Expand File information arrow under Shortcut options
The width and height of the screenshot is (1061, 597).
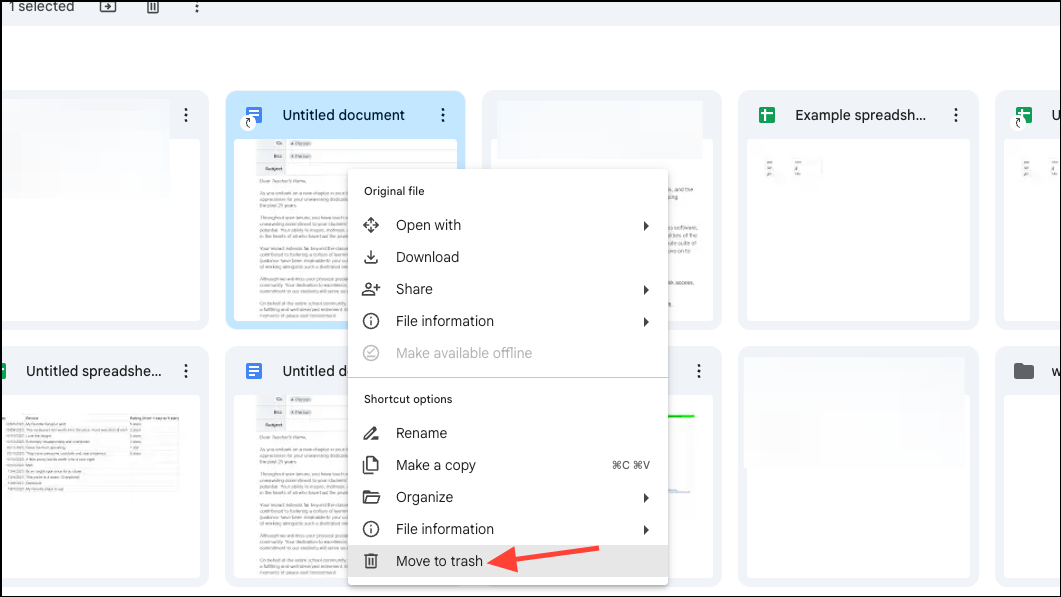click(646, 529)
